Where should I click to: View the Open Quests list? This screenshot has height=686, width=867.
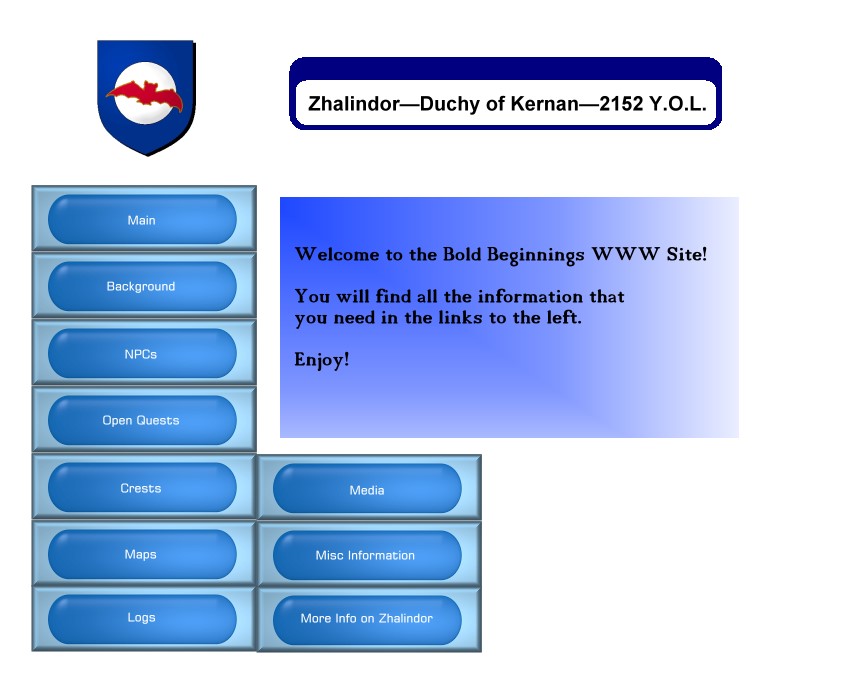pos(142,421)
